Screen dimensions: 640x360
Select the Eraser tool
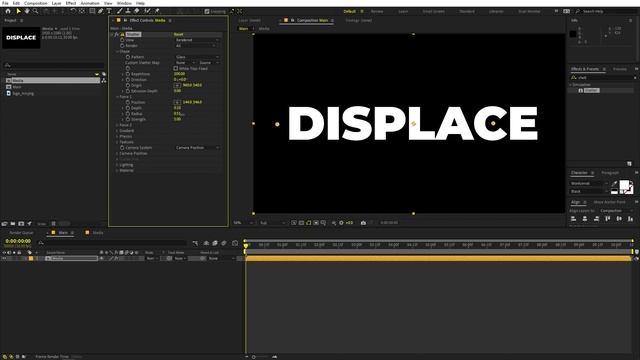(x=137, y=11)
